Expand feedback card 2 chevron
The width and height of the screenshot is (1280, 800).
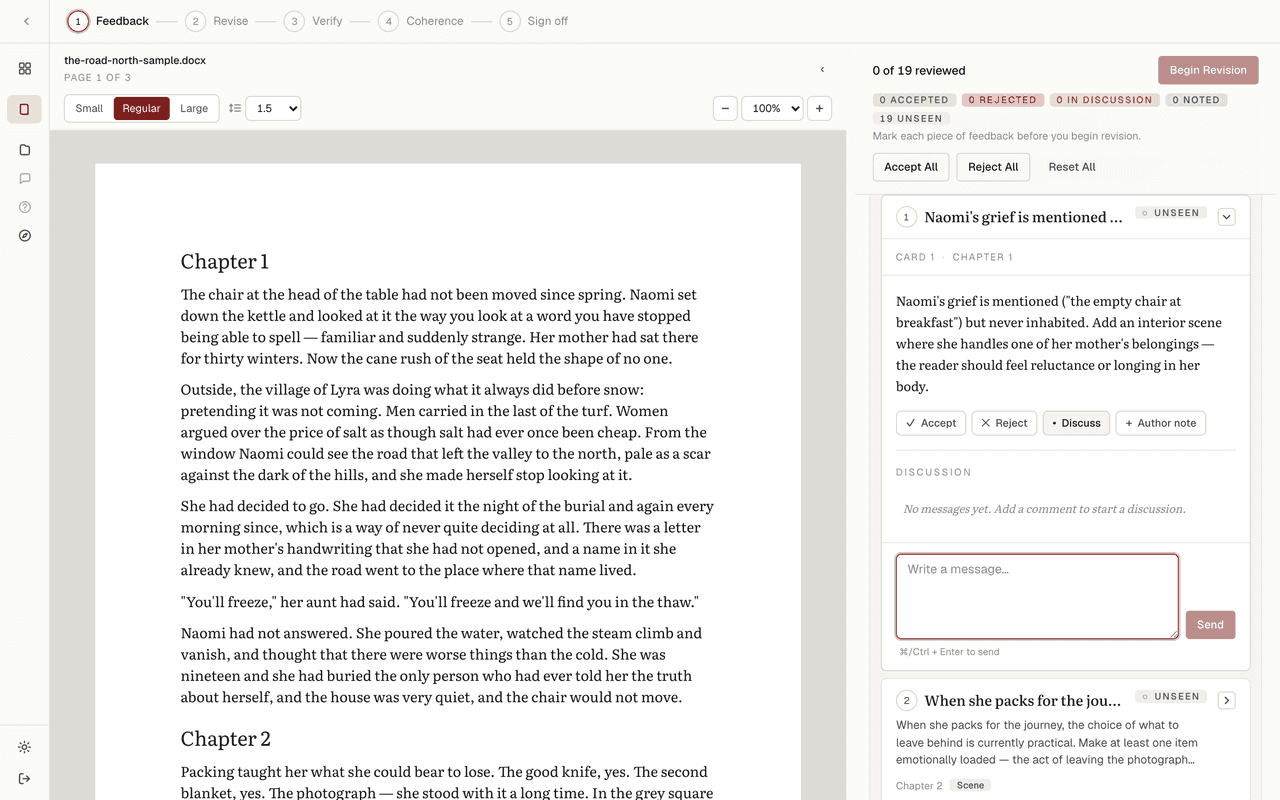pyautogui.click(x=1227, y=700)
